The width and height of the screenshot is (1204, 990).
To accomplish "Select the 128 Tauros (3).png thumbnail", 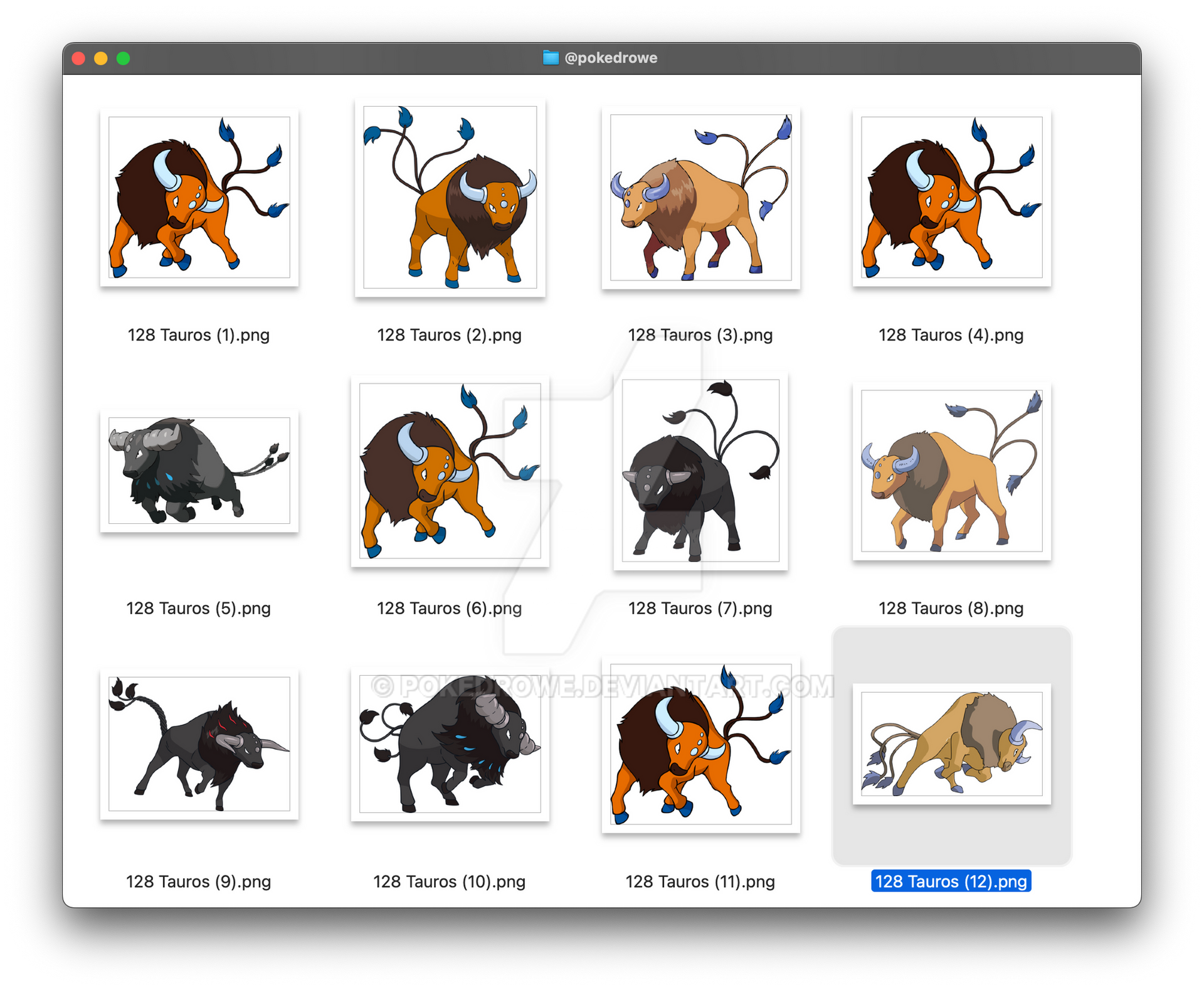I will coord(701,197).
